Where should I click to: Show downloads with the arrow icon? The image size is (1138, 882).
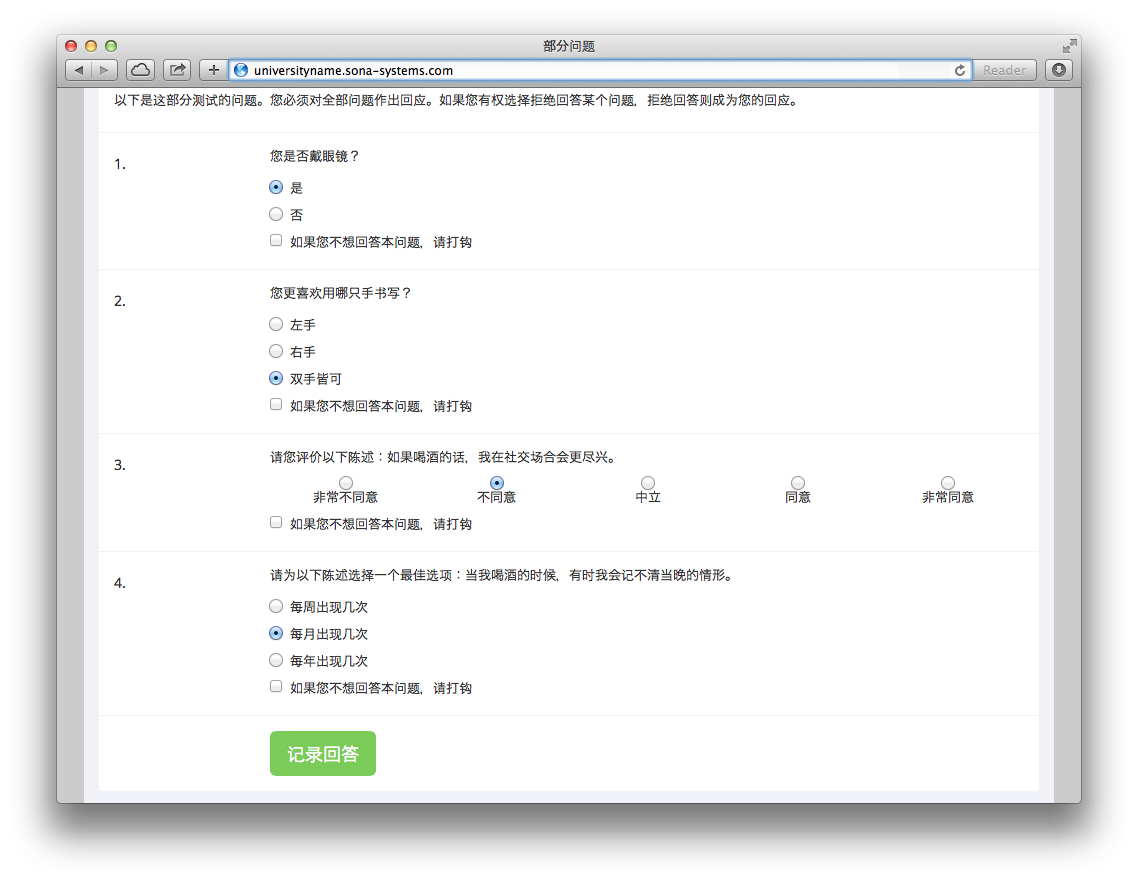coord(1059,70)
